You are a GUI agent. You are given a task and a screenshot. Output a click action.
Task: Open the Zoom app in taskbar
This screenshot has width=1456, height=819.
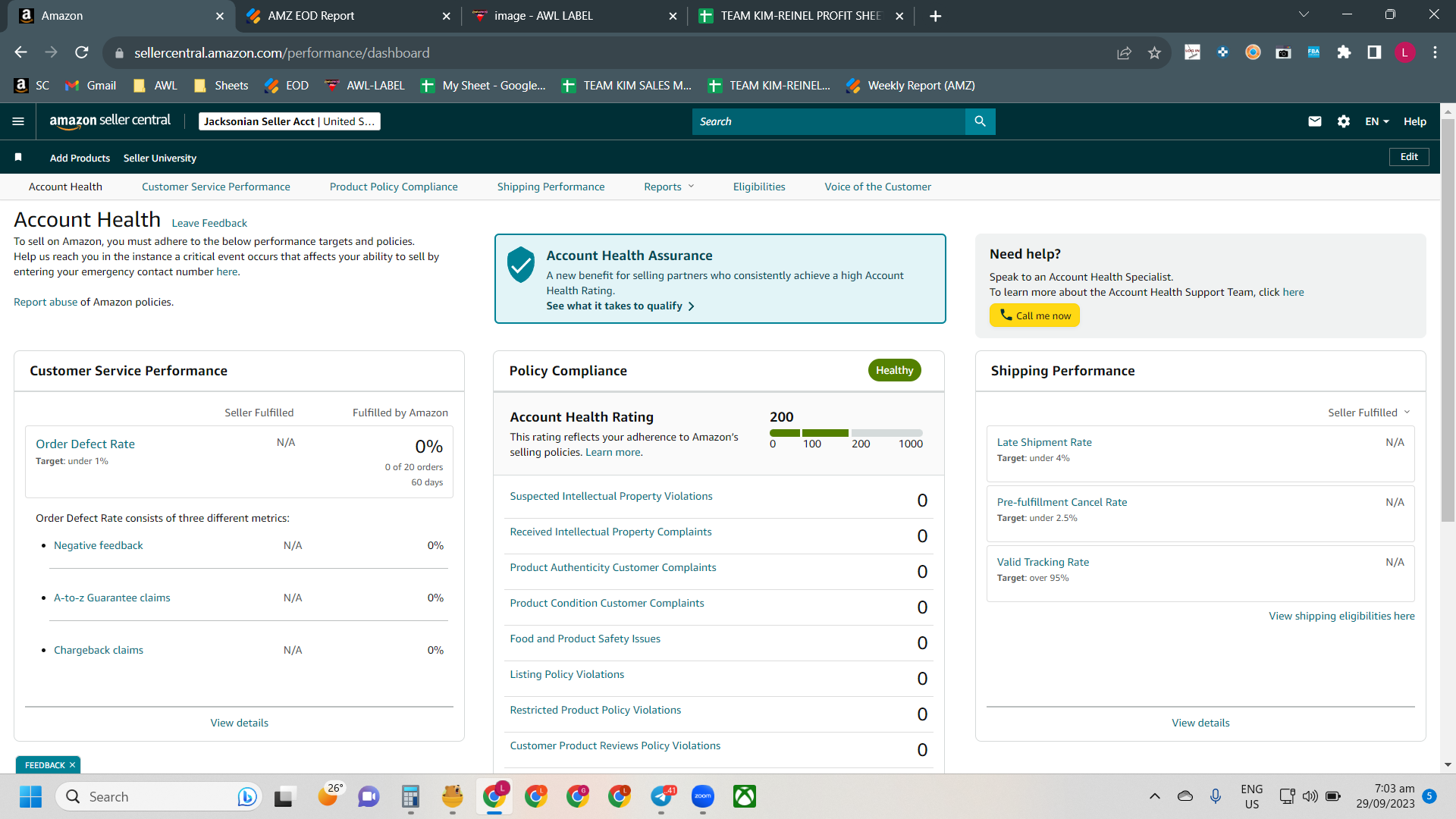pyautogui.click(x=703, y=796)
